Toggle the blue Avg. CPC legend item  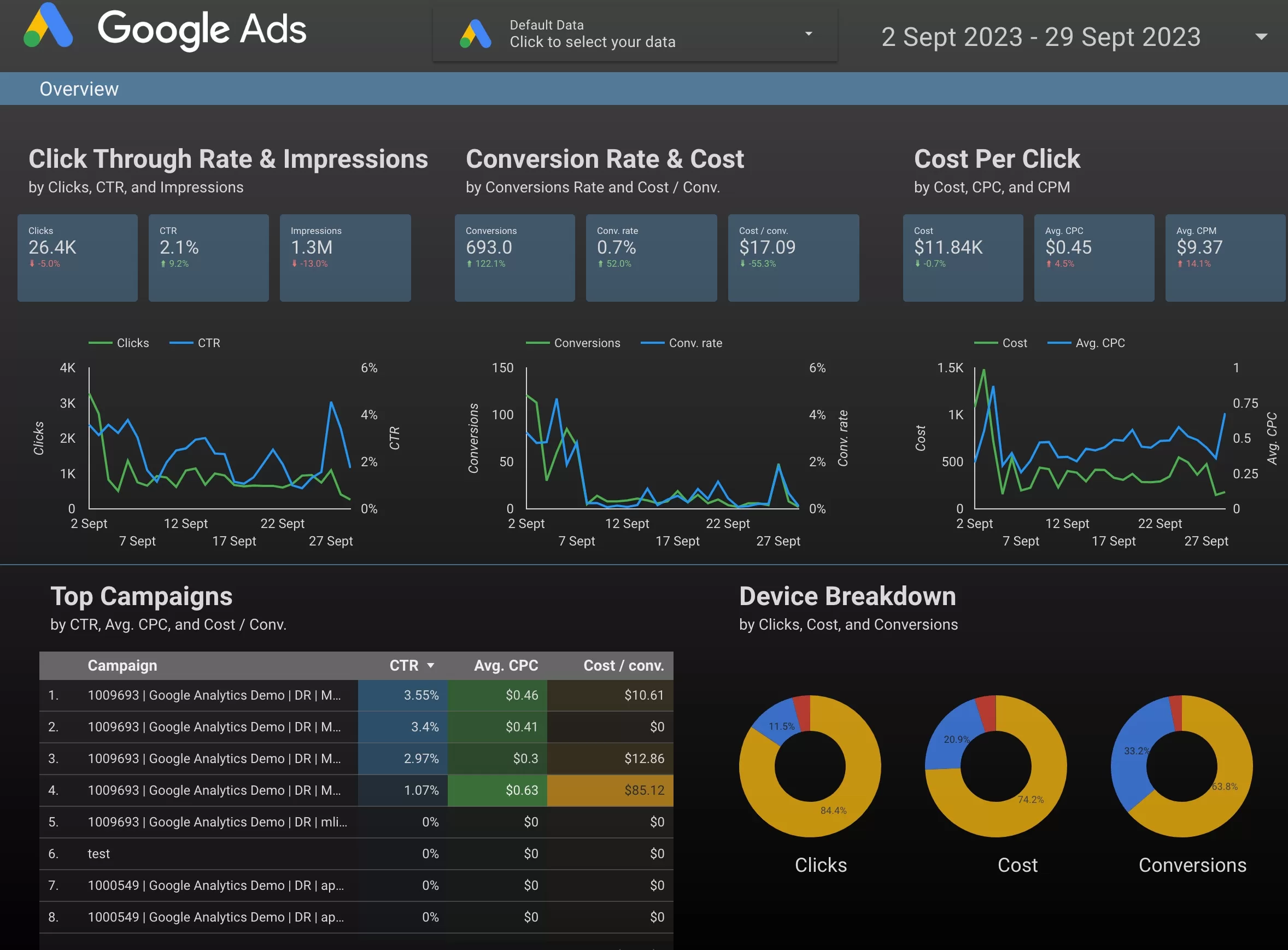(x=1086, y=343)
